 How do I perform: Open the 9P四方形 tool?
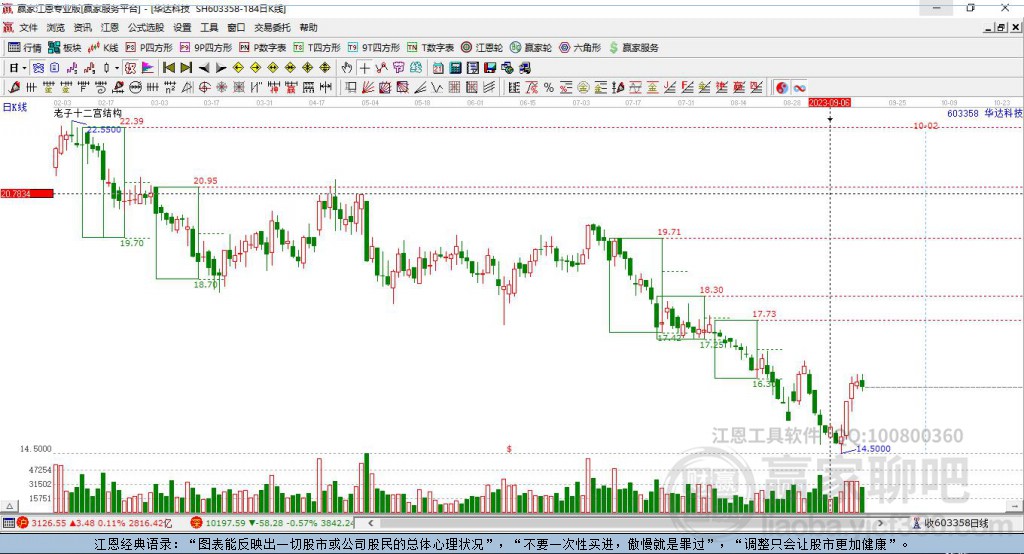(206, 48)
